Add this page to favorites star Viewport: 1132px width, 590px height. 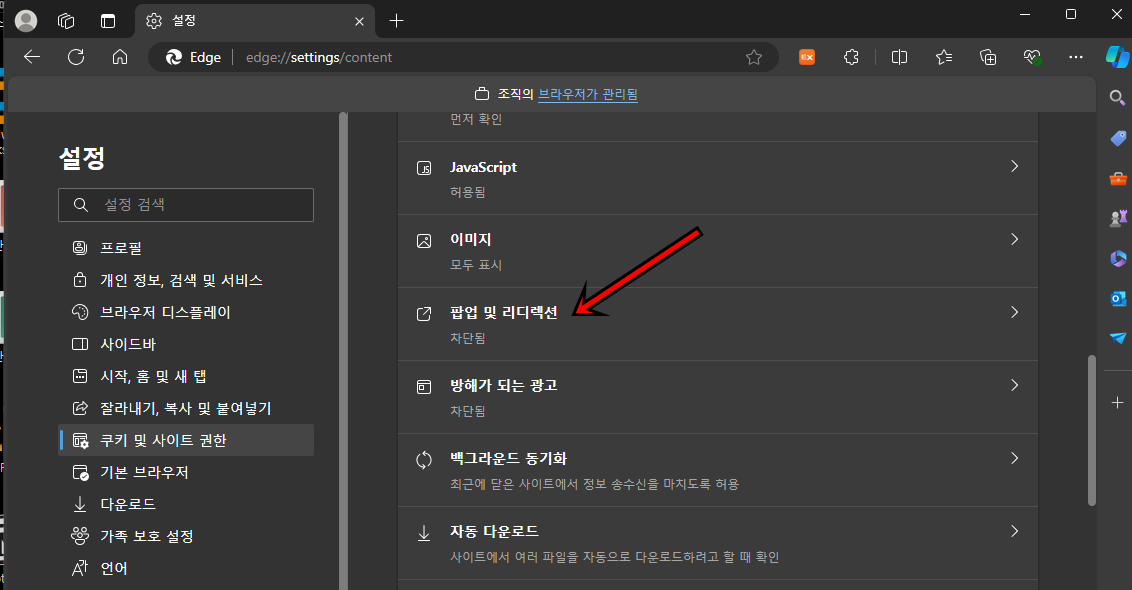coord(754,57)
